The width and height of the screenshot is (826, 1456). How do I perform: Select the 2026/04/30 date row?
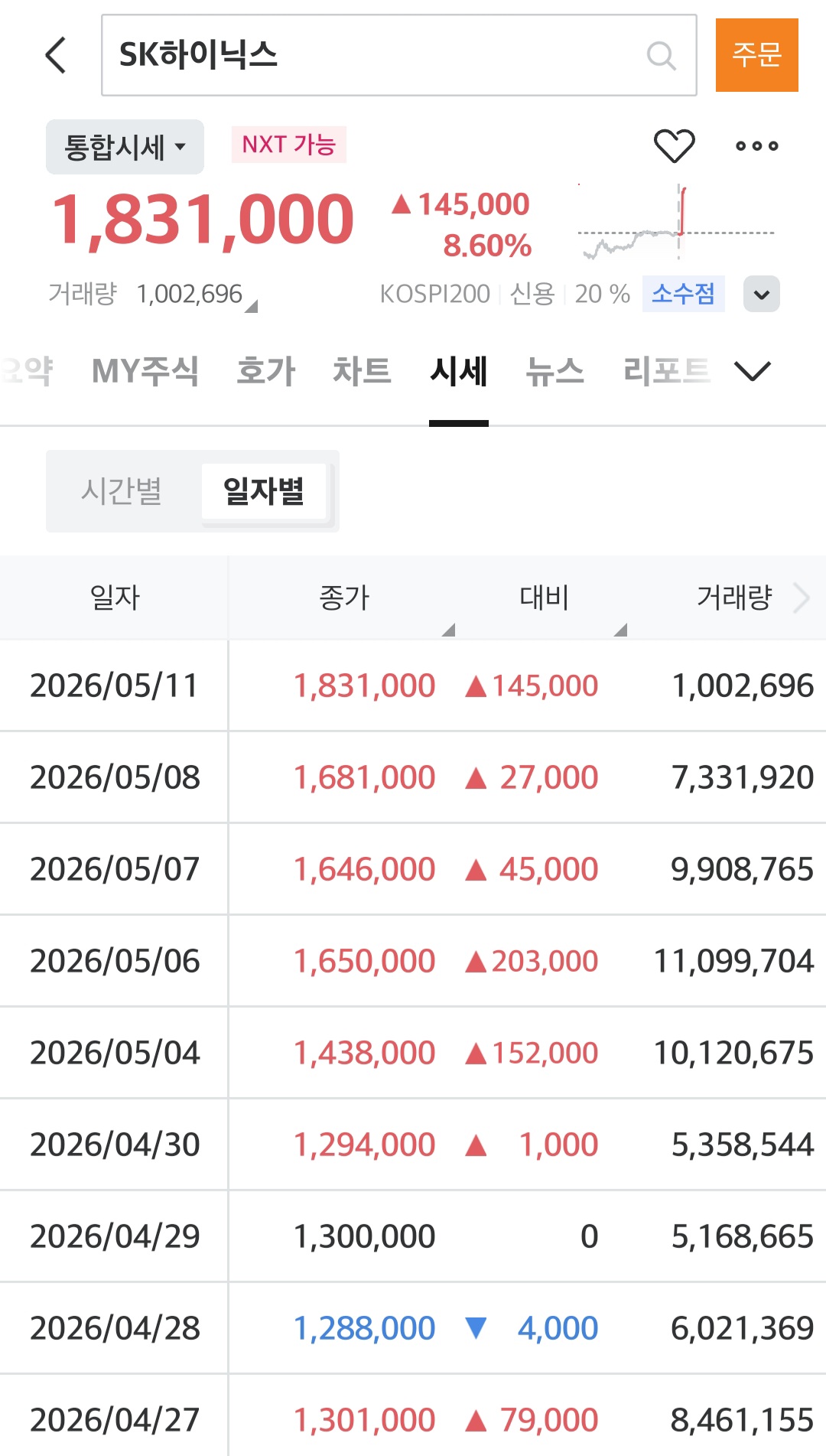413,1145
